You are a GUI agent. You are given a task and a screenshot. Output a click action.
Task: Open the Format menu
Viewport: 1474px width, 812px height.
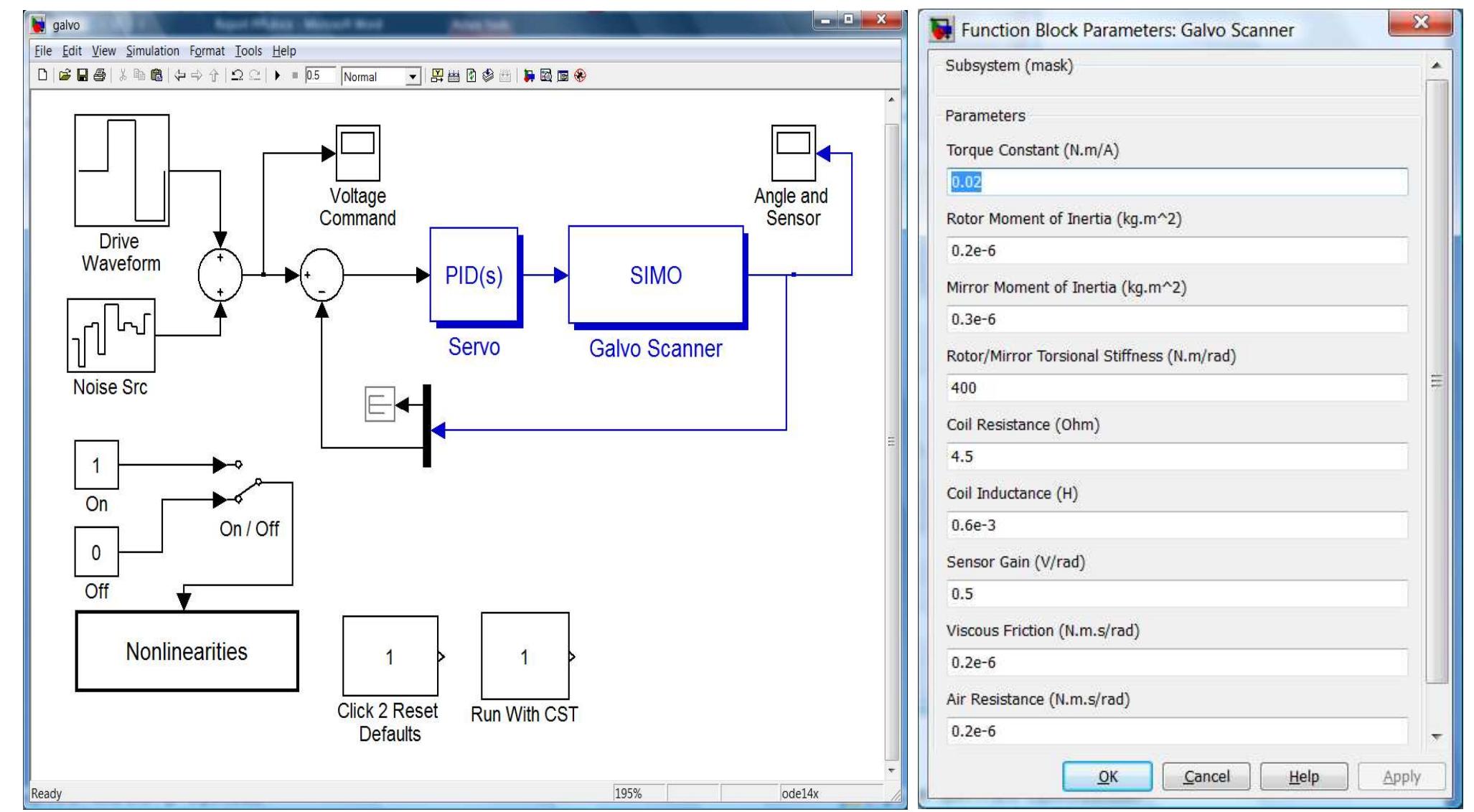point(207,51)
